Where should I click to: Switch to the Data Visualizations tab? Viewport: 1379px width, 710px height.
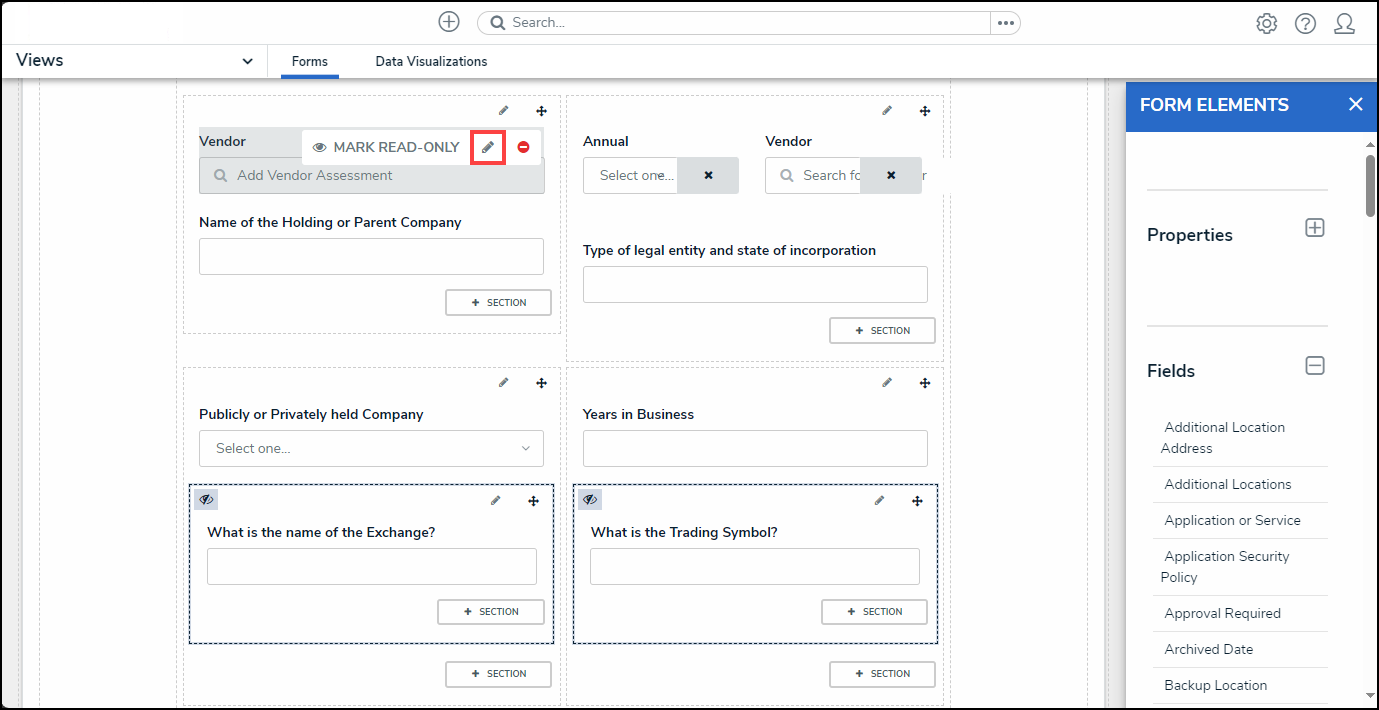[x=431, y=61]
